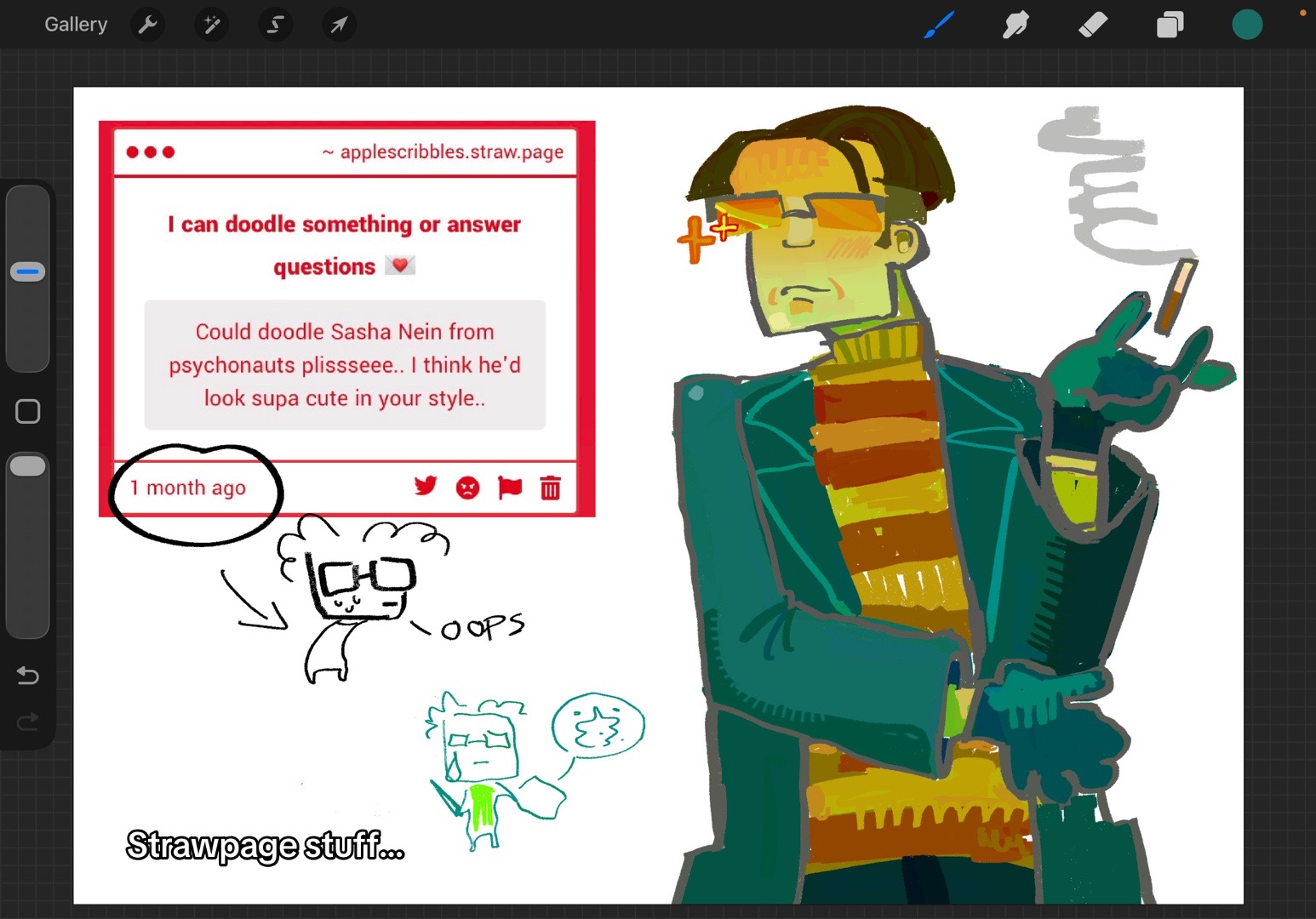Click the Twitter bird icon in the canvas
This screenshot has height=919, width=1316.
click(426, 487)
